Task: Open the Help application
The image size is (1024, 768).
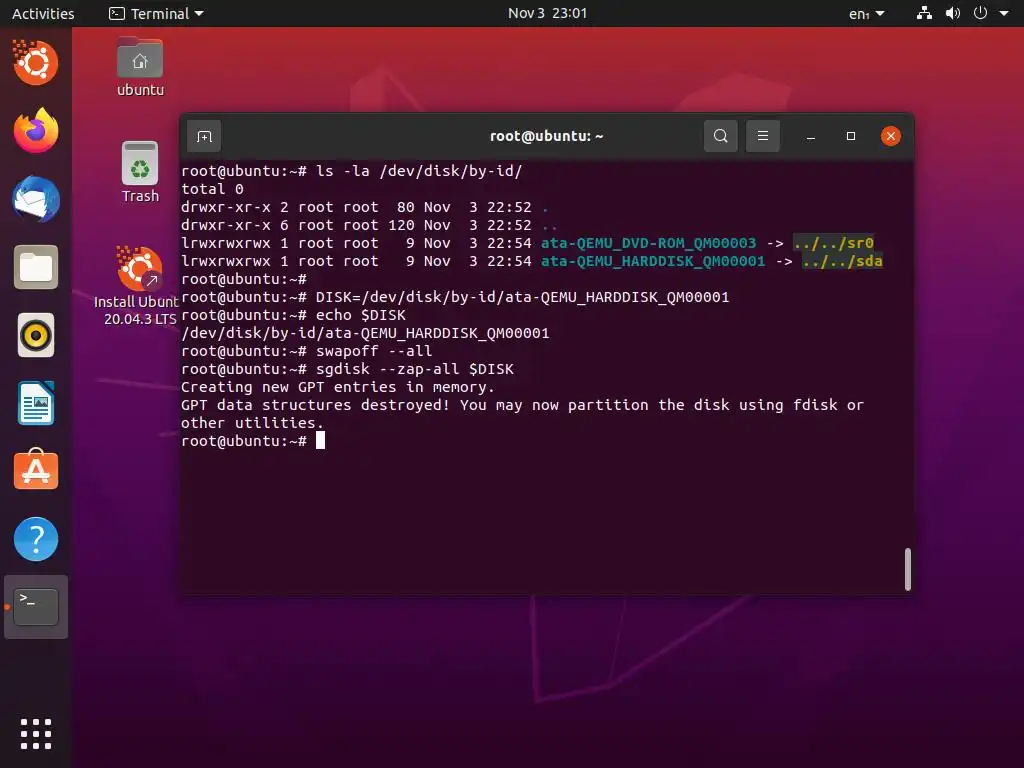Action: coord(36,539)
